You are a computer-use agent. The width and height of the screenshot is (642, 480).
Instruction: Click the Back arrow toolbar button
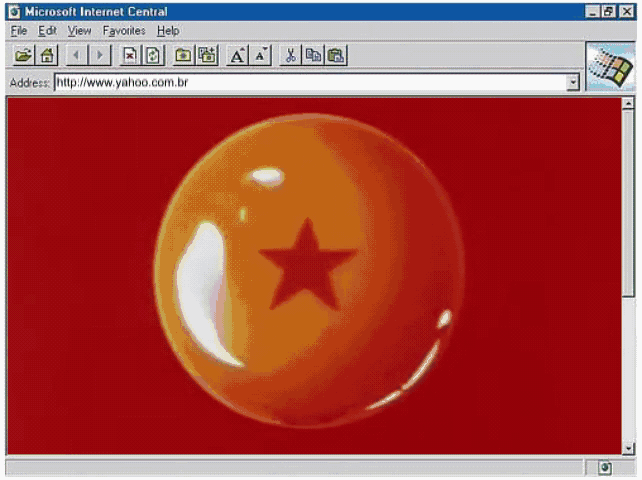[x=77, y=55]
